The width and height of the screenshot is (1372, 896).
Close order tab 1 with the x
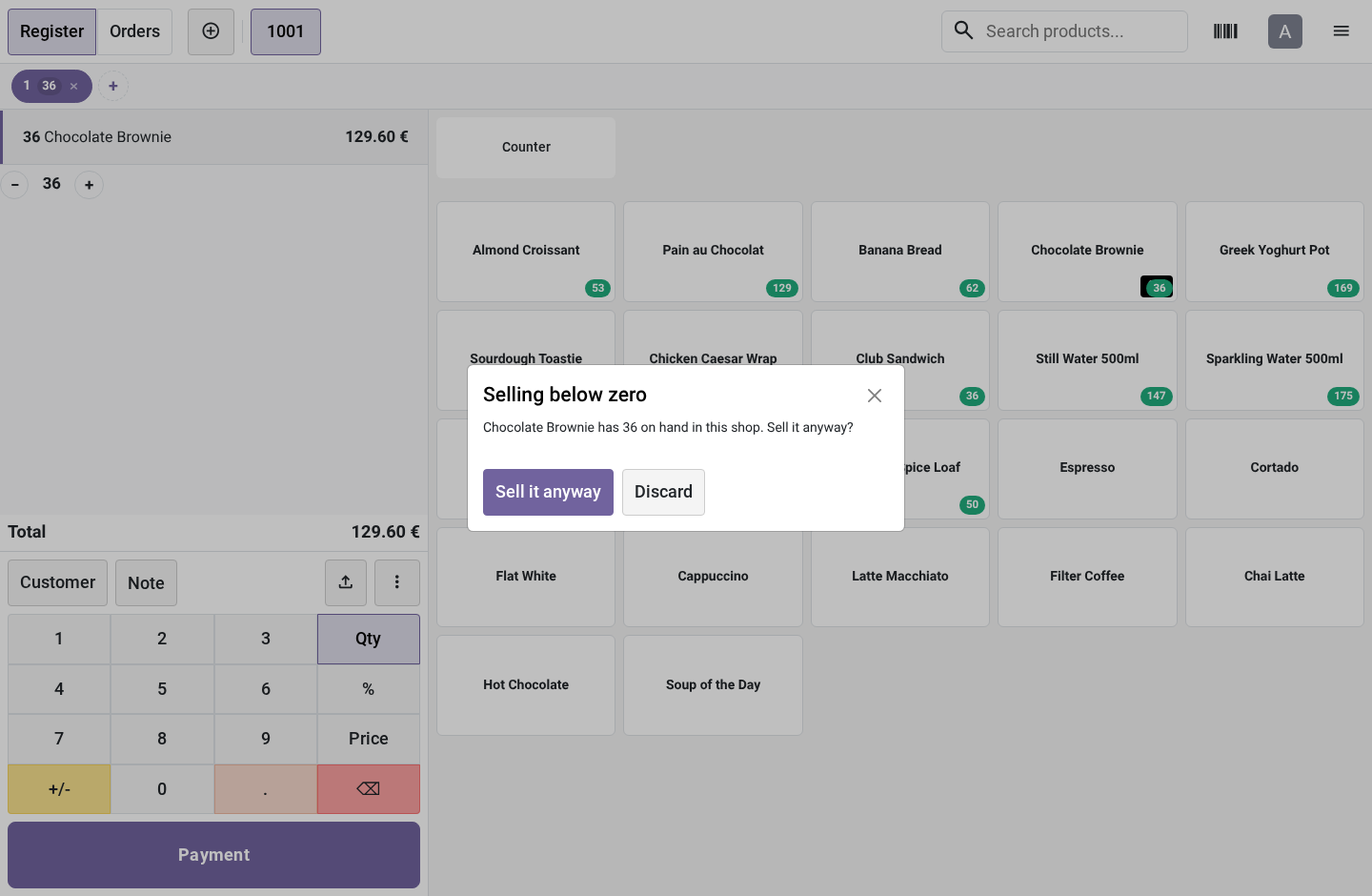(x=73, y=86)
